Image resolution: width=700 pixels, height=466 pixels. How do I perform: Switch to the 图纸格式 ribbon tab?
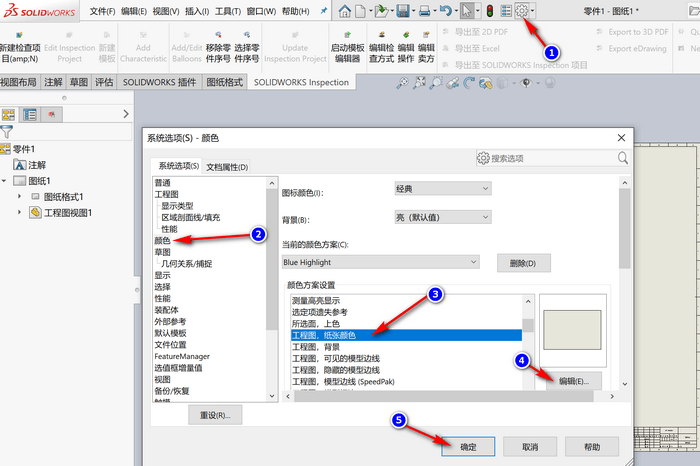(225, 82)
